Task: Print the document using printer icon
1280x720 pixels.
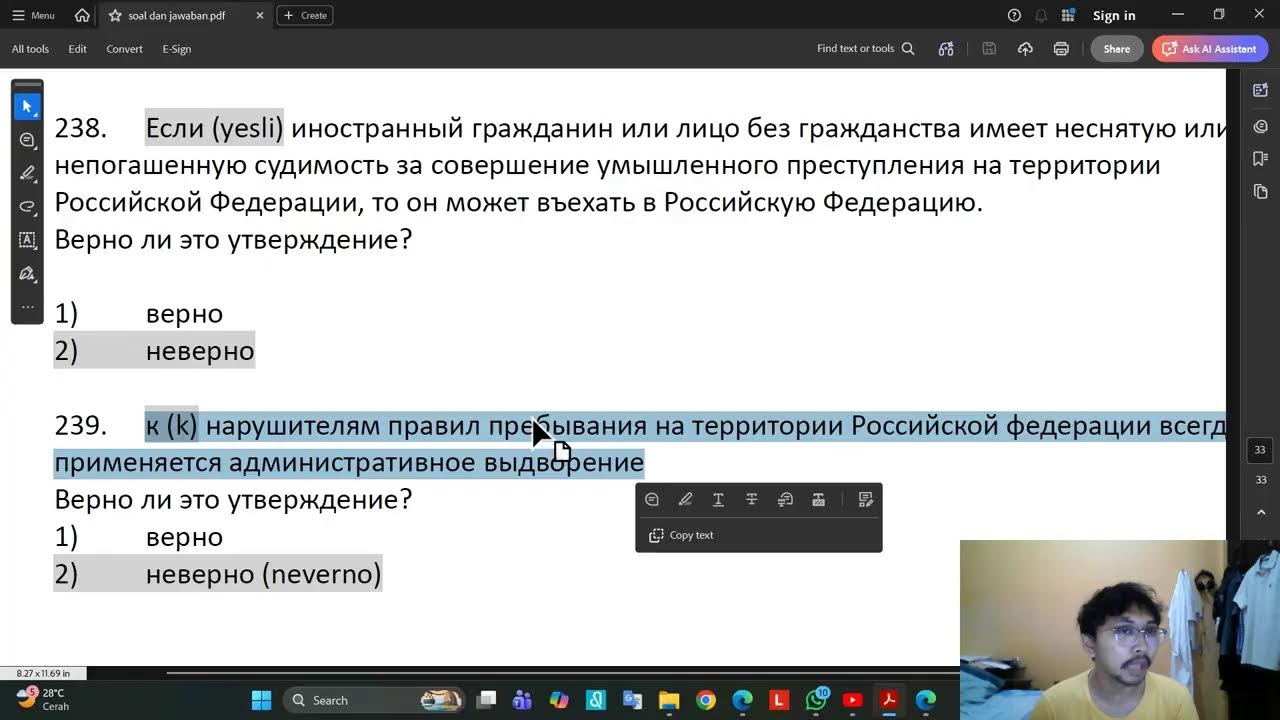Action: pos(1061,49)
